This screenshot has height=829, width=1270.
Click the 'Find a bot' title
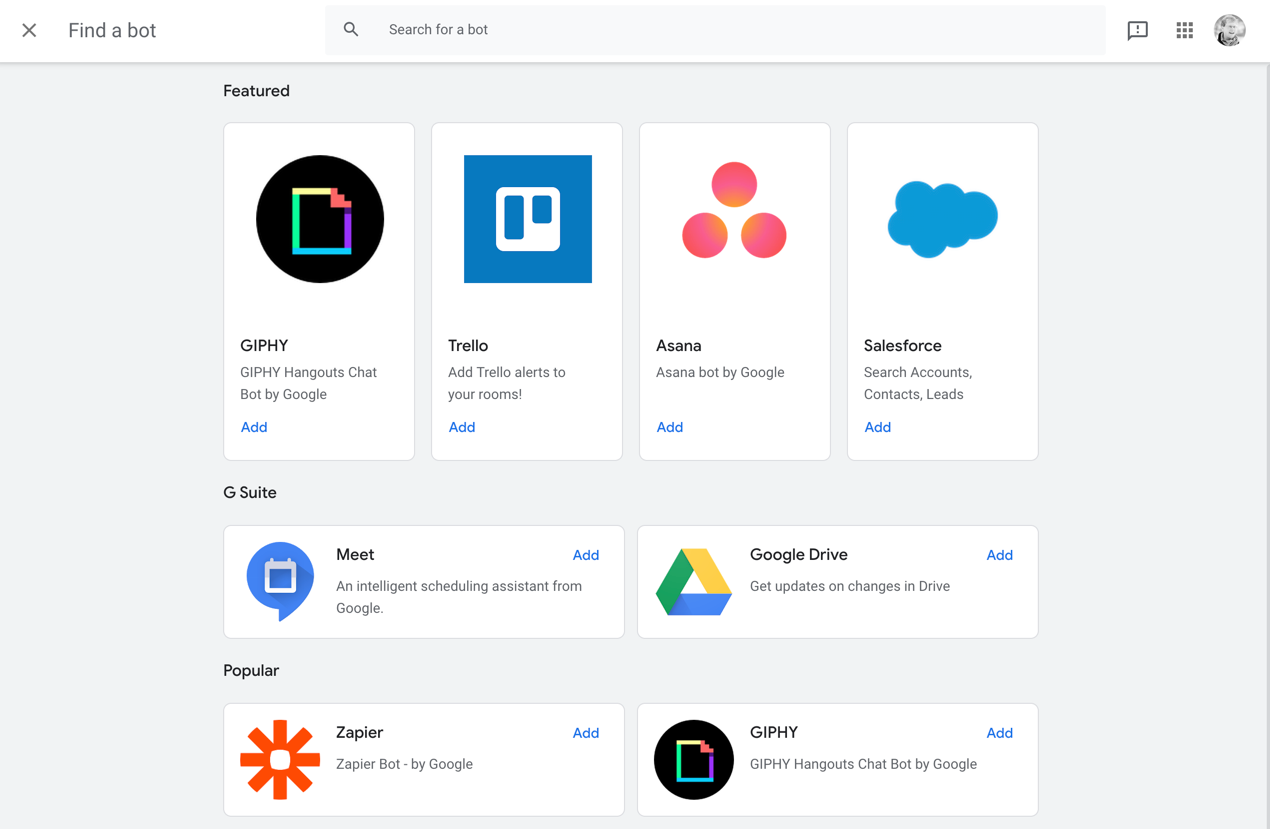(x=112, y=30)
